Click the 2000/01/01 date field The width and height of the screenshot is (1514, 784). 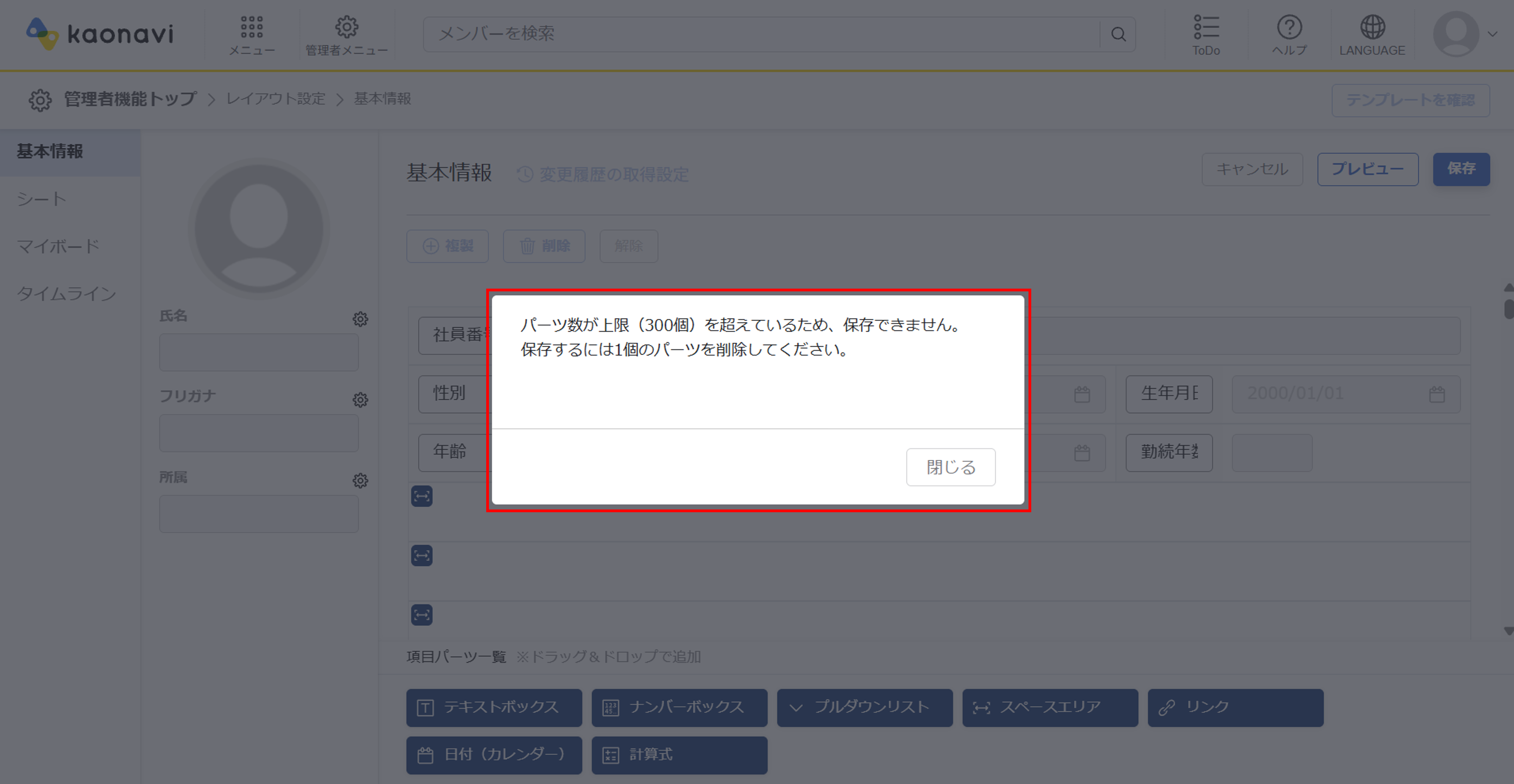tap(1346, 394)
